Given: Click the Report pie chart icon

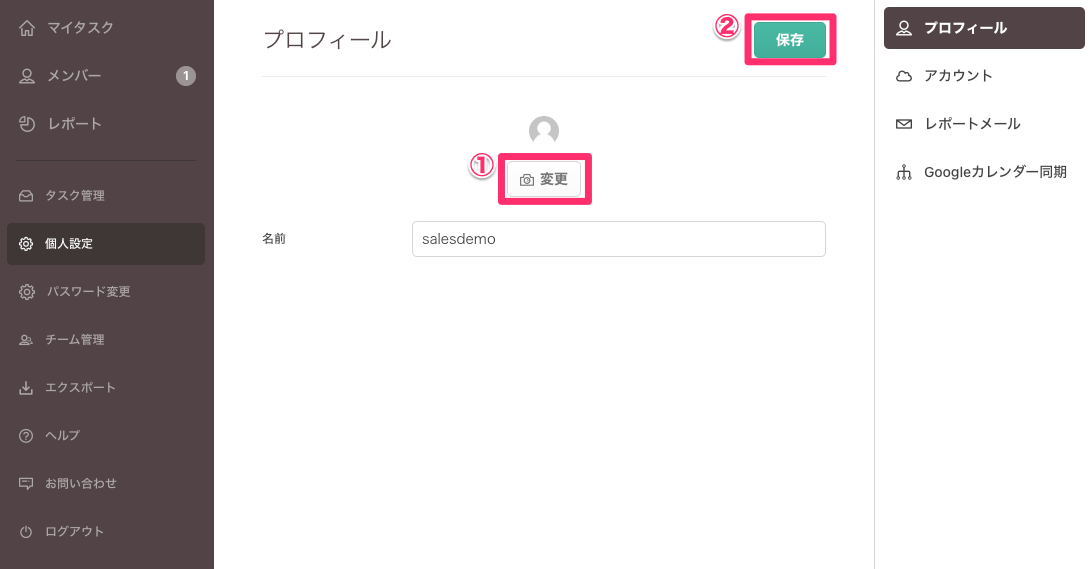Looking at the screenshot, I should [27, 124].
